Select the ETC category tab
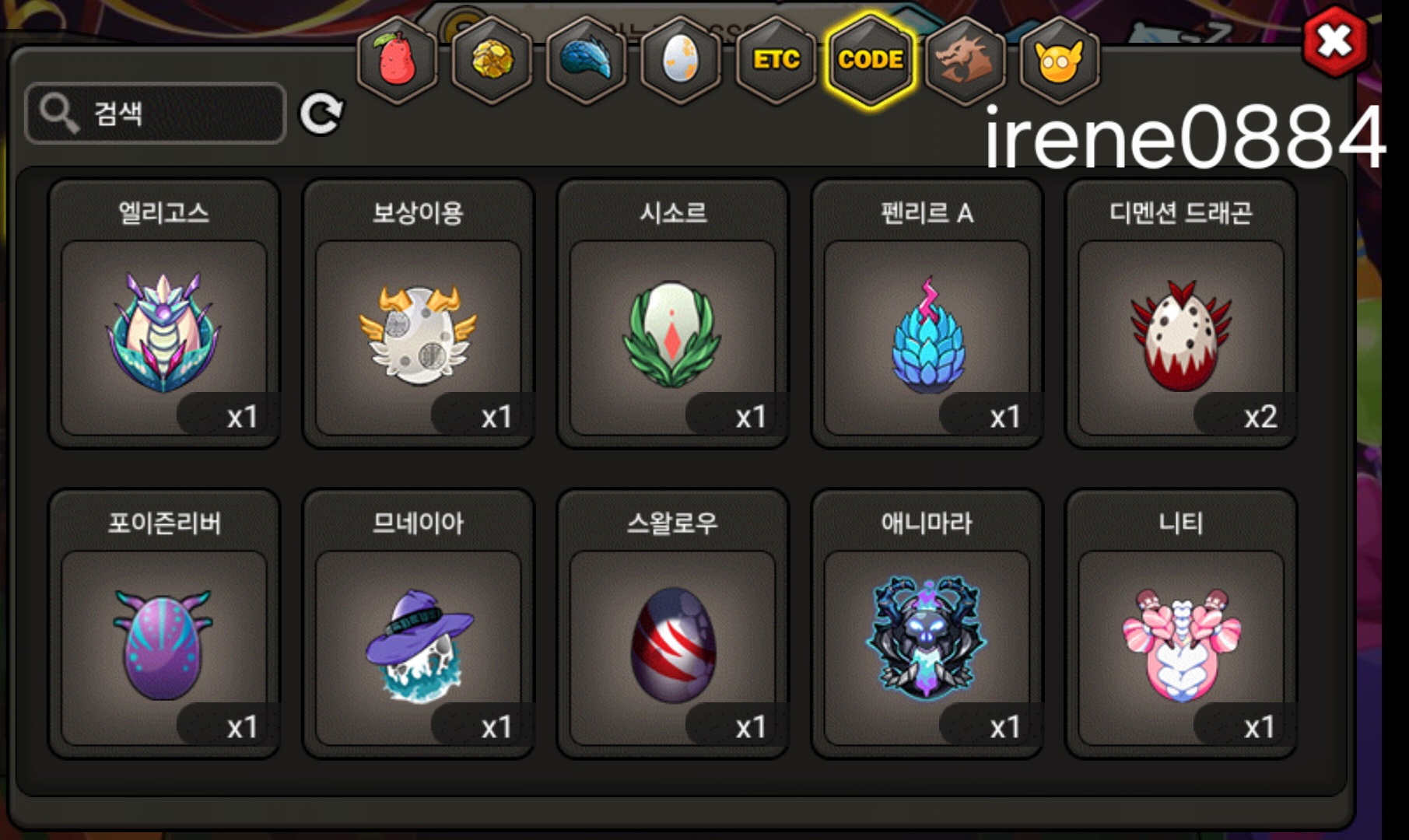This screenshot has width=1409, height=840. [x=776, y=60]
